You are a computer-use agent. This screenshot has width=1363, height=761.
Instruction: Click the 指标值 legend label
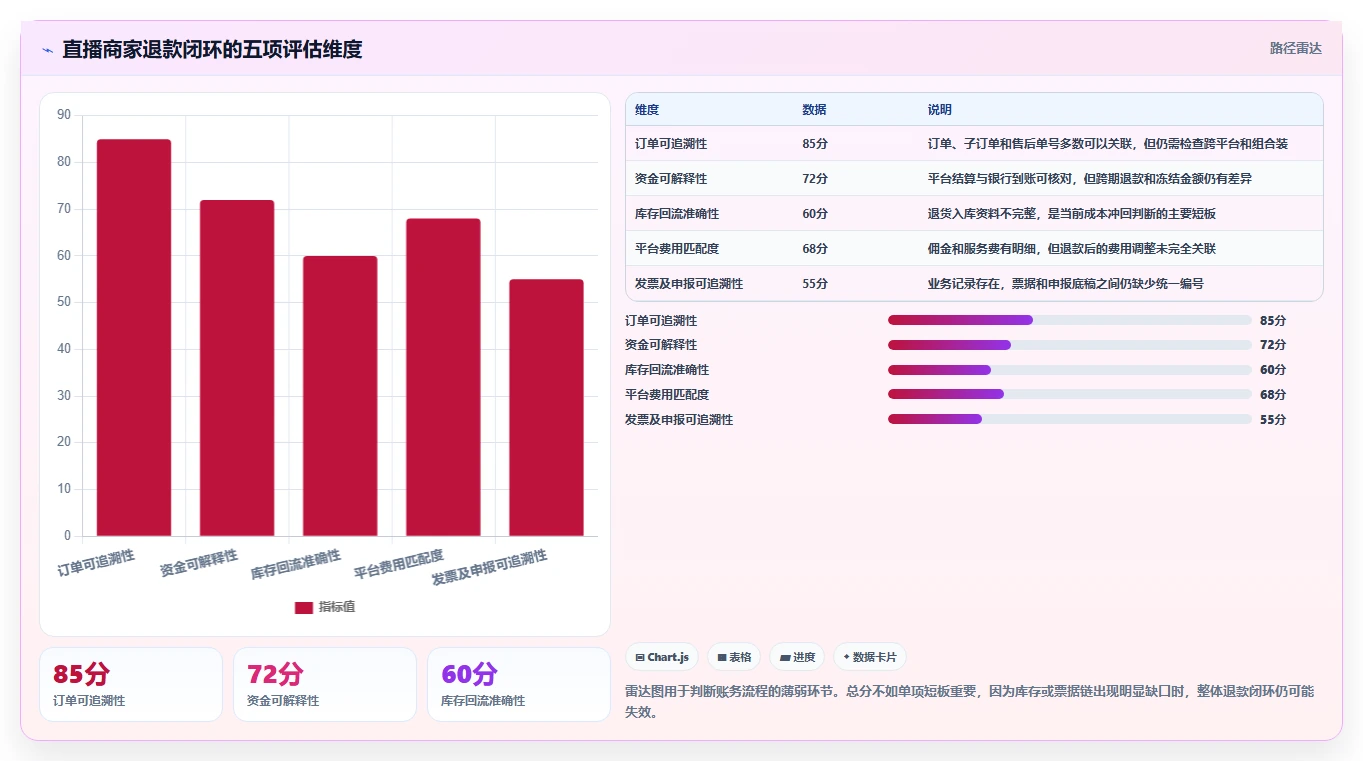click(x=337, y=608)
